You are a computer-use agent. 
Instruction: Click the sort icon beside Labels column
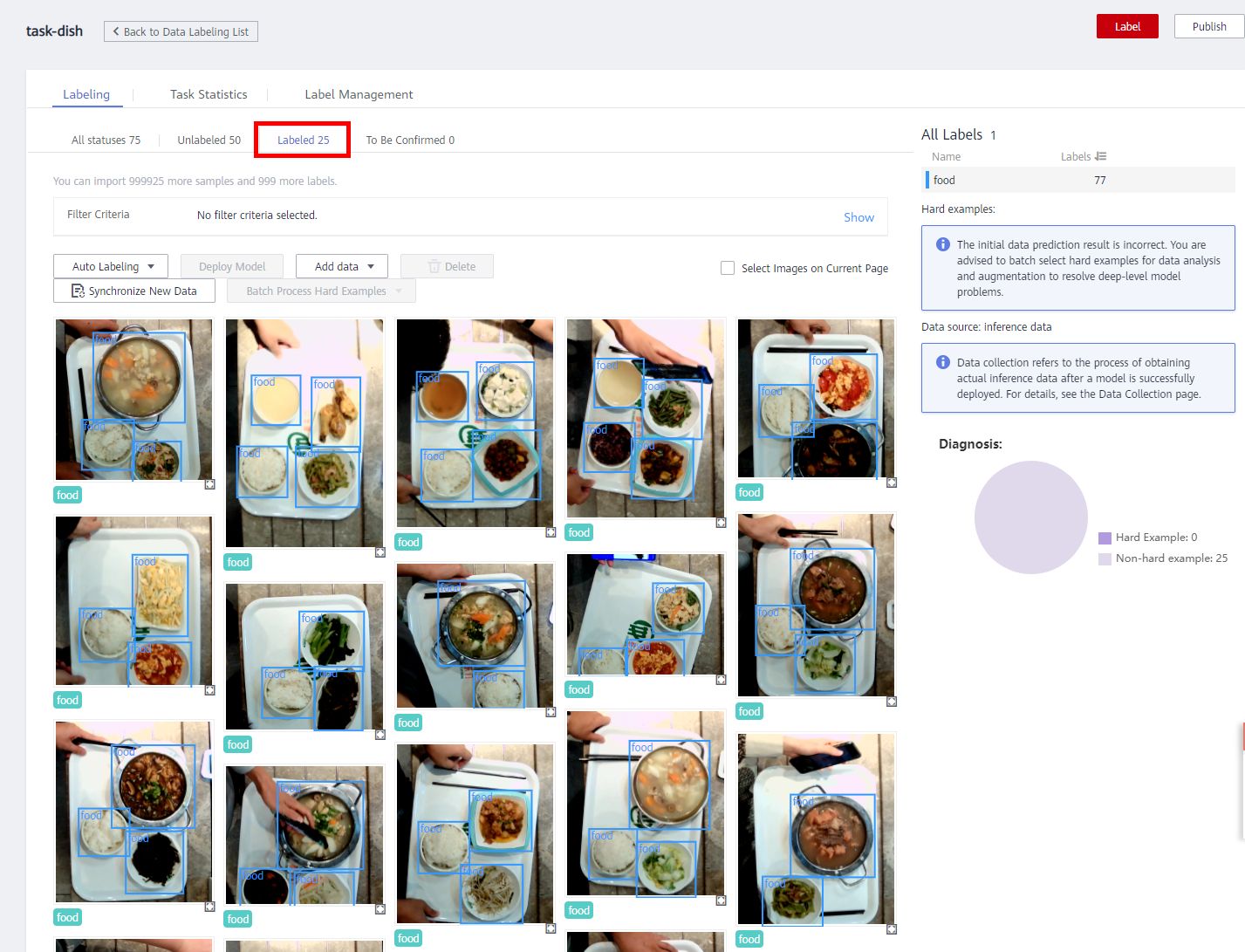pos(1101,156)
